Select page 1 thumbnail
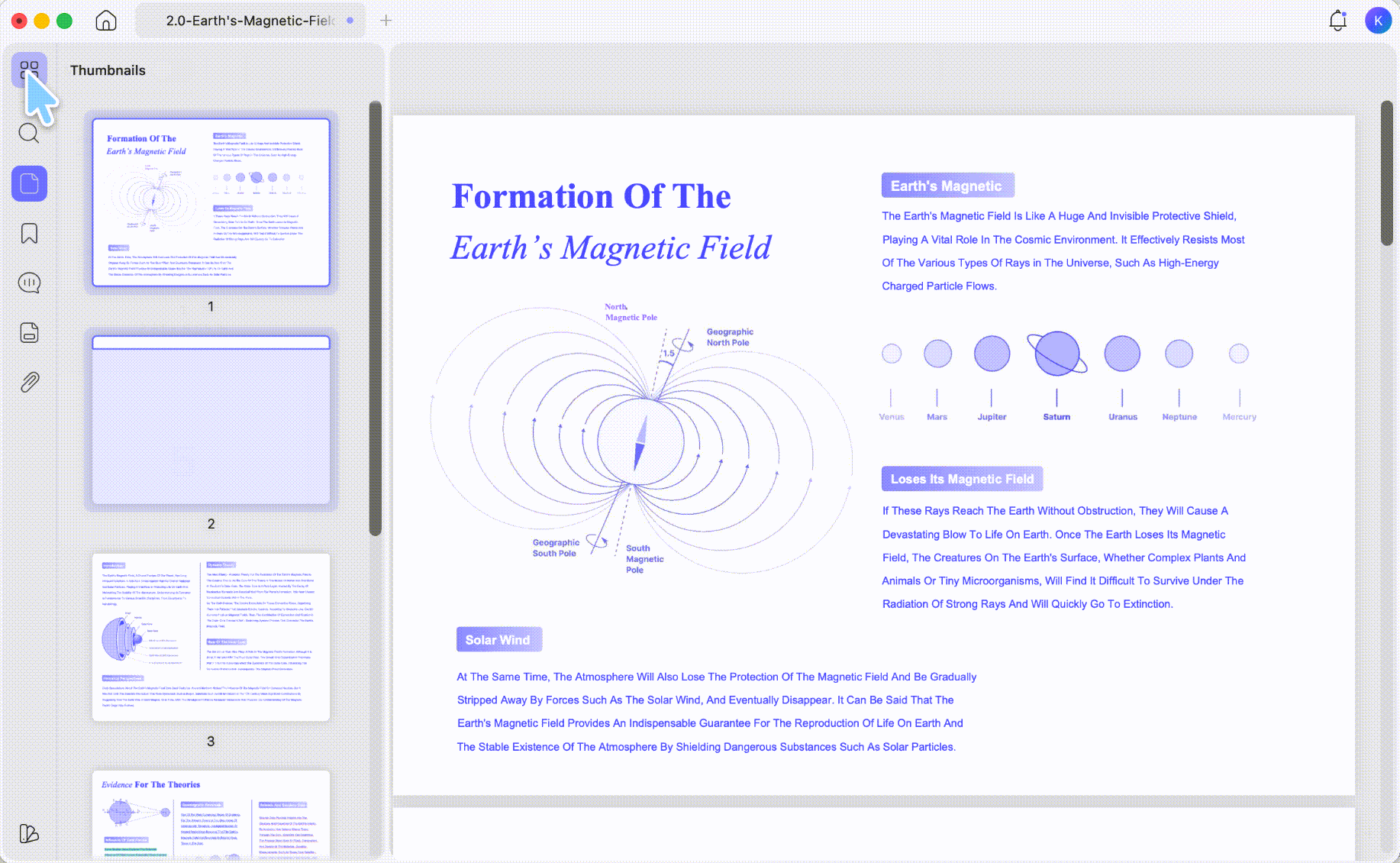 [x=211, y=202]
